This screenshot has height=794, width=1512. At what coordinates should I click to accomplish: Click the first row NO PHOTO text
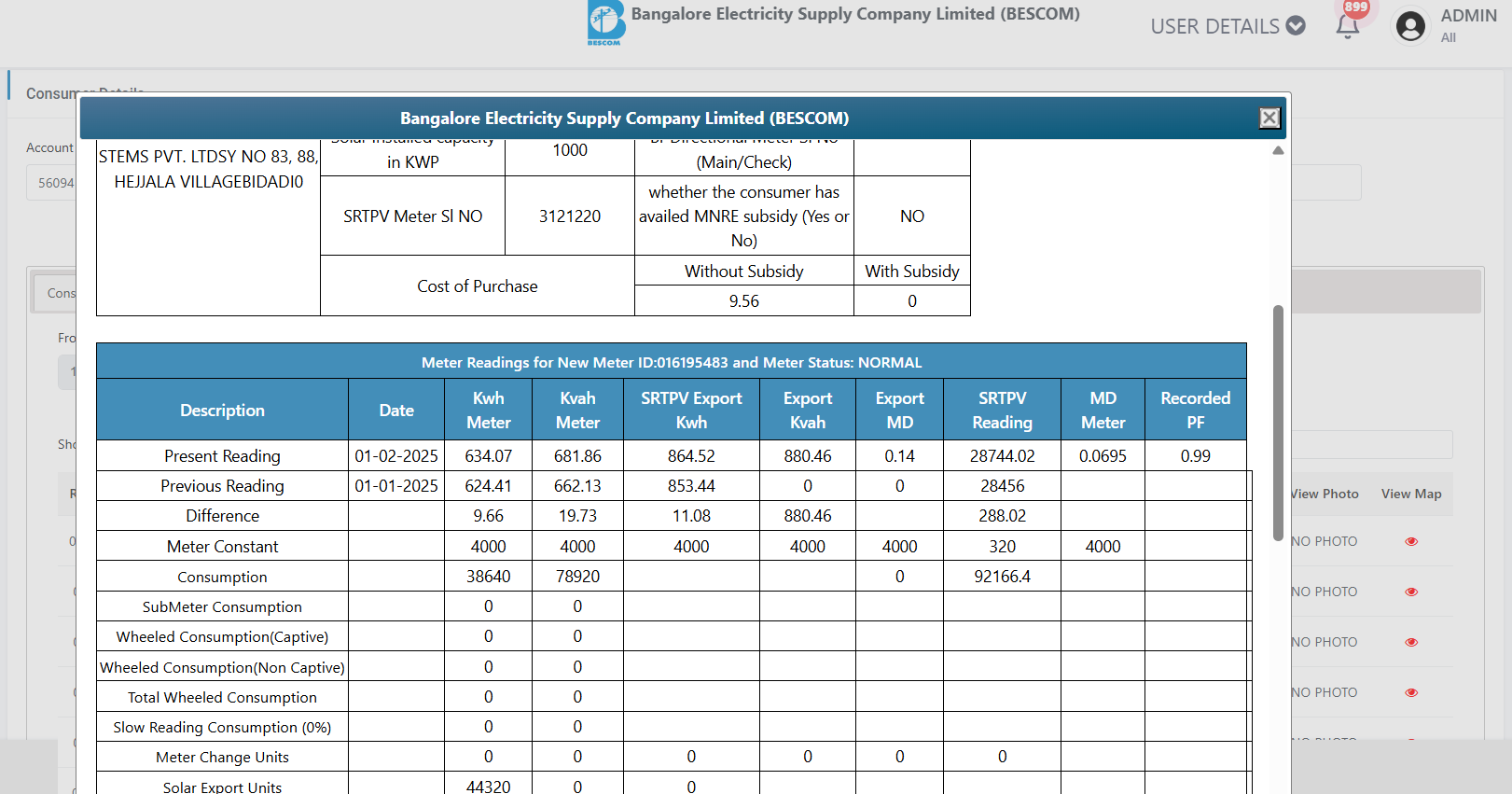[1325, 541]
